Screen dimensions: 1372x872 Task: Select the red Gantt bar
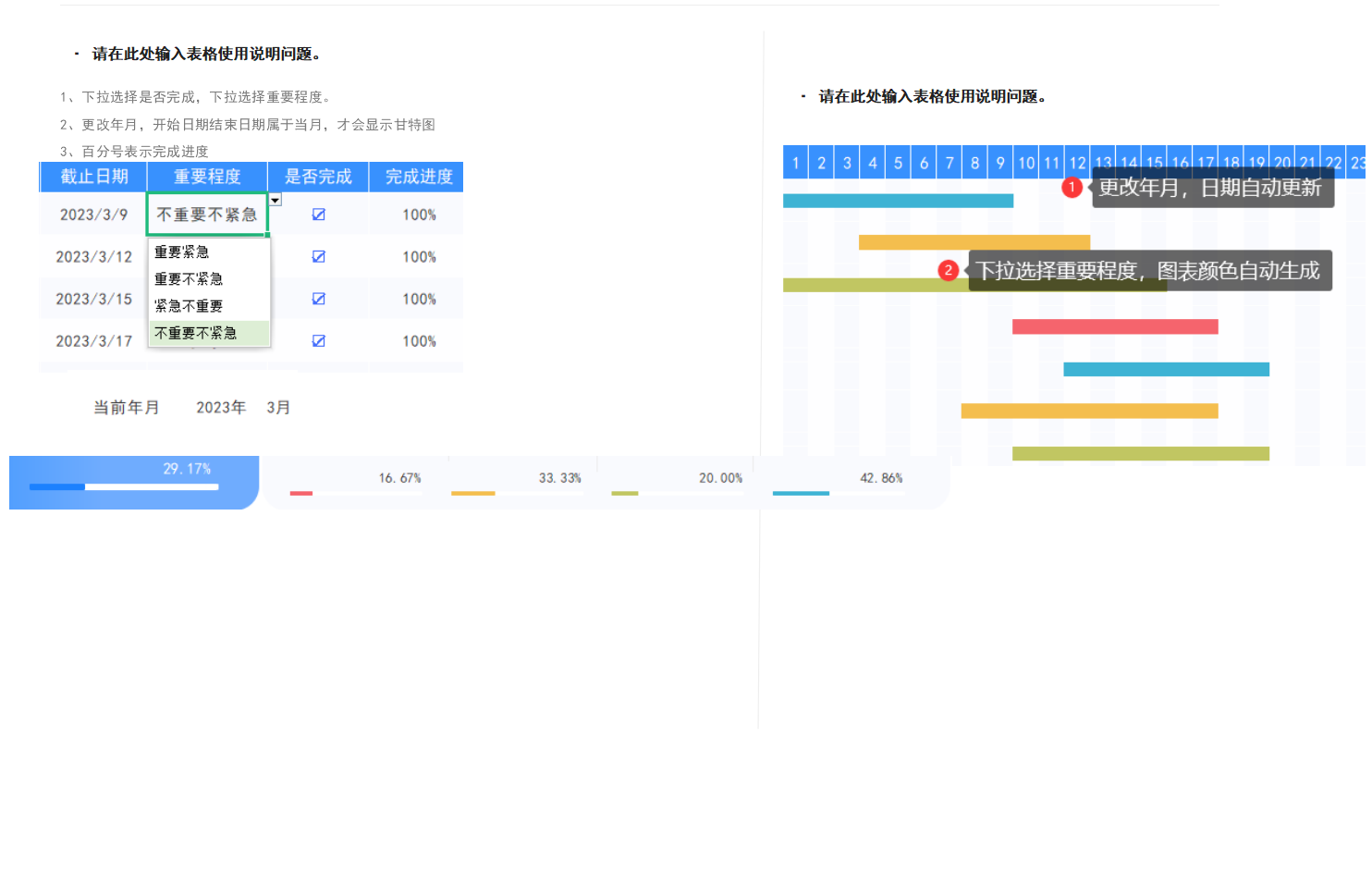pyautogui.click(x=1115, y=326)
